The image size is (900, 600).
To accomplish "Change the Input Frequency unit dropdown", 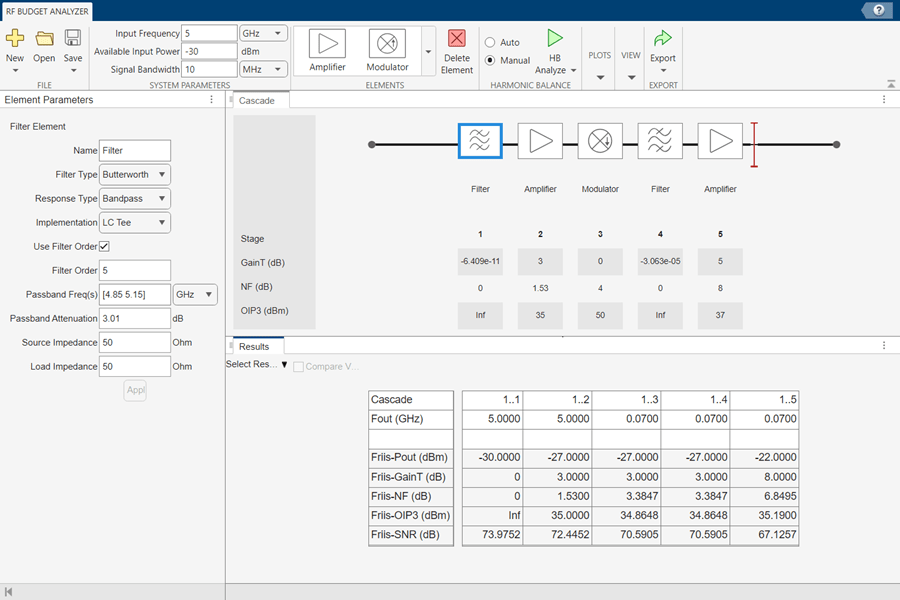I will (x=263, y=33).
